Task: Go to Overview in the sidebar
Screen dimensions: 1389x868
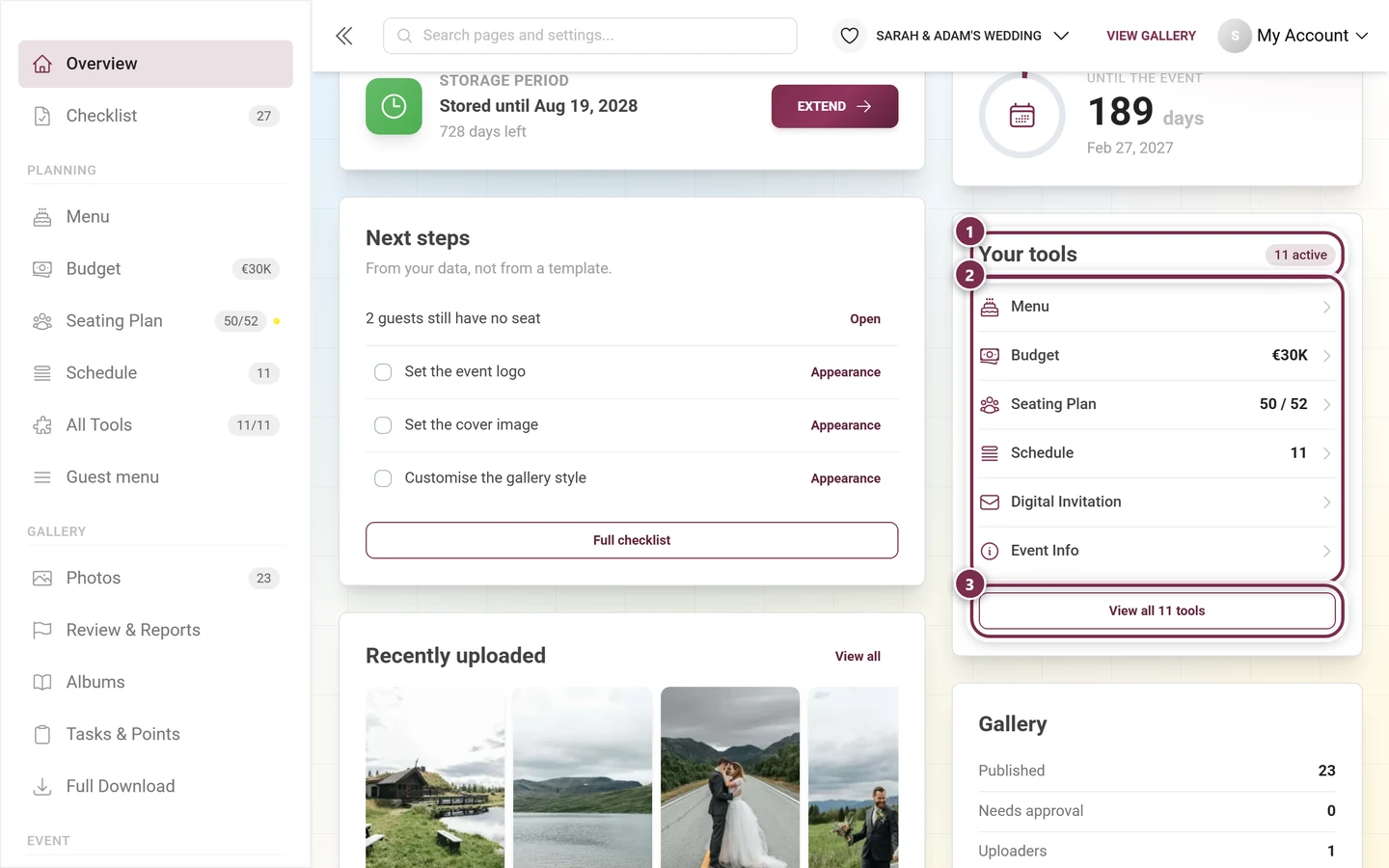Action: [x=155, y=64]
